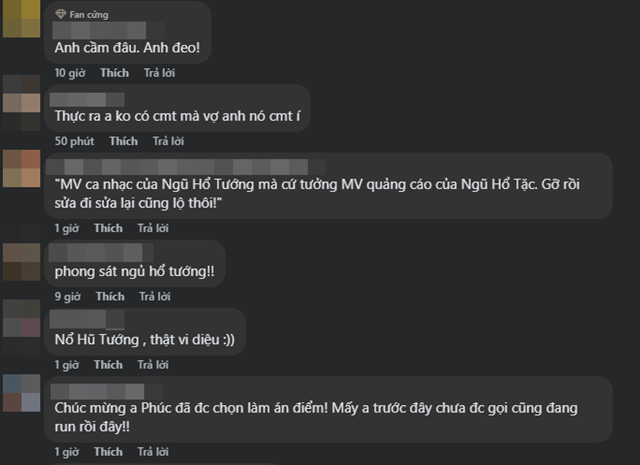Hit Thích on "phong sát ngủ hổ tướng!!"
Image resolution: width=640 pixels, height=465 pixels.
coord(110,296)
